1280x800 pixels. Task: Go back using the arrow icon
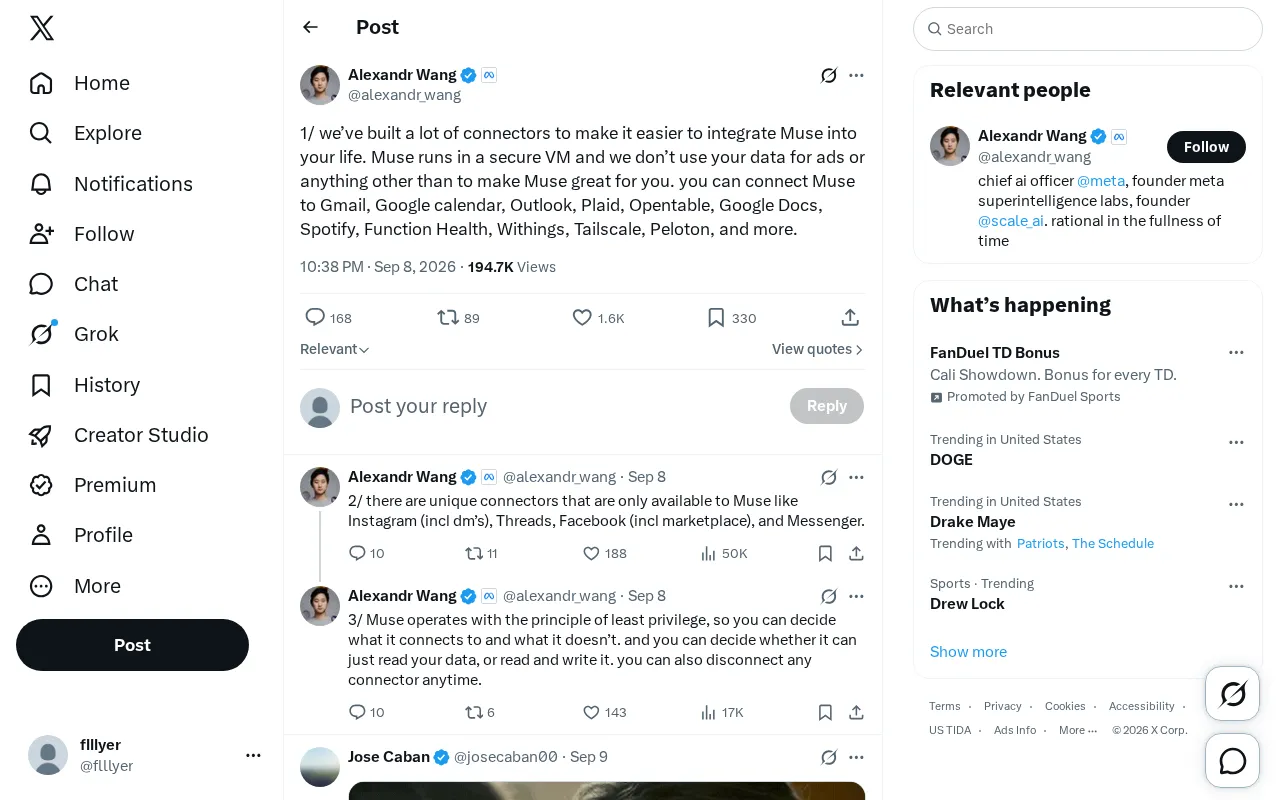[310, 27]
